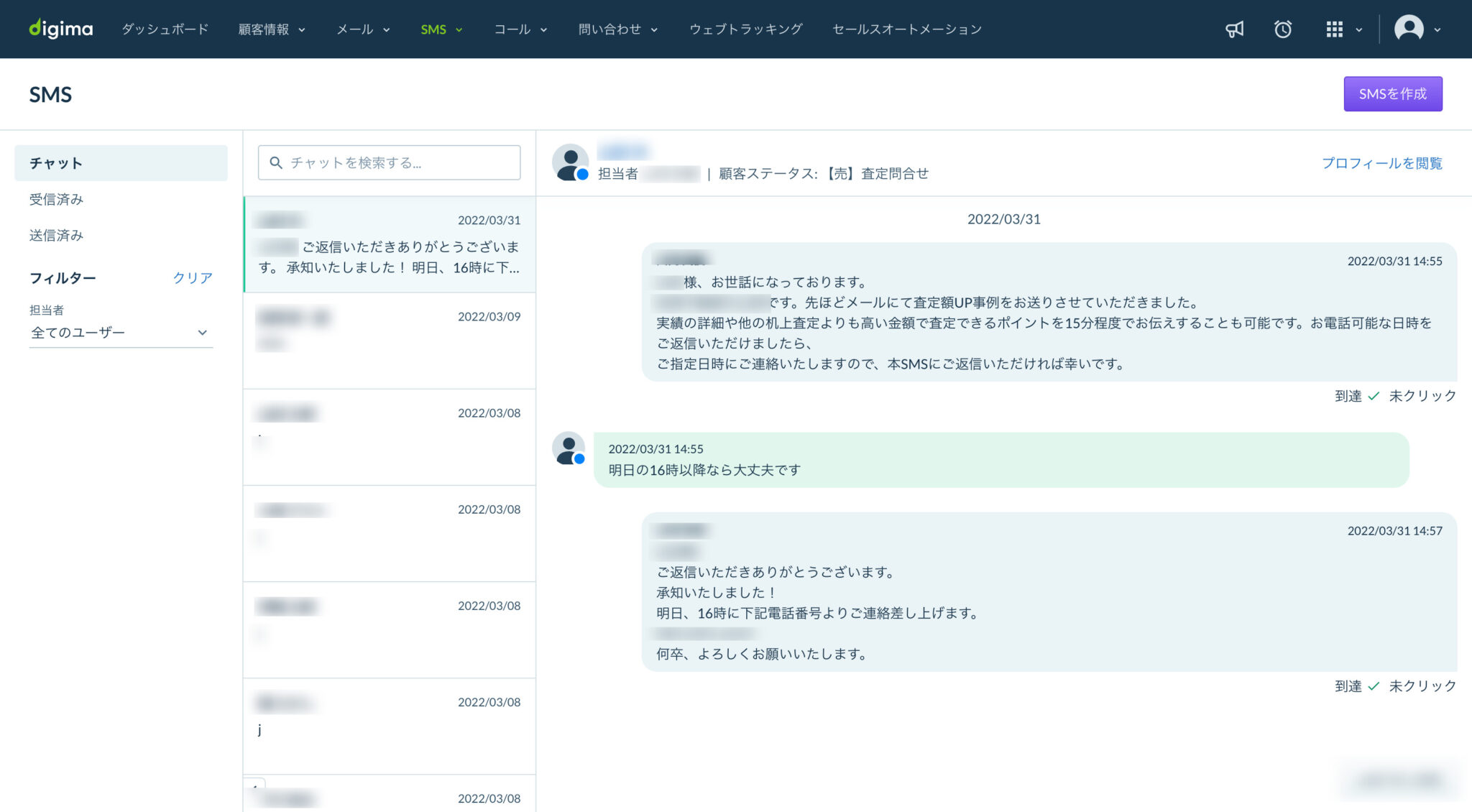The height and width of the screenshot is (812, 1472).
Task: Open the digima logo home icon
Action: pyautogui.click(x=60, y=29)
